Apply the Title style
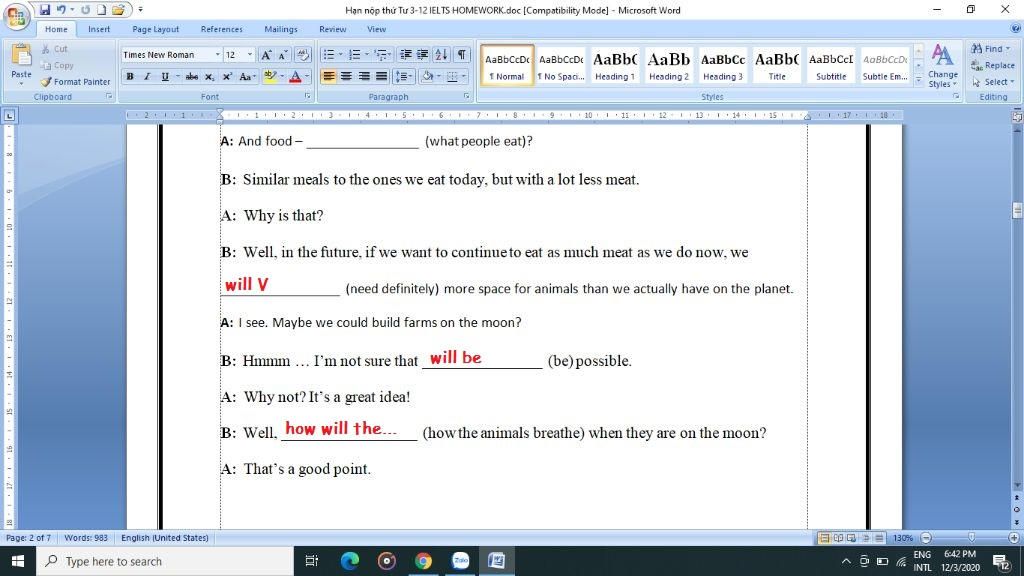This screenshot has width=1024, height=576. 777,65
